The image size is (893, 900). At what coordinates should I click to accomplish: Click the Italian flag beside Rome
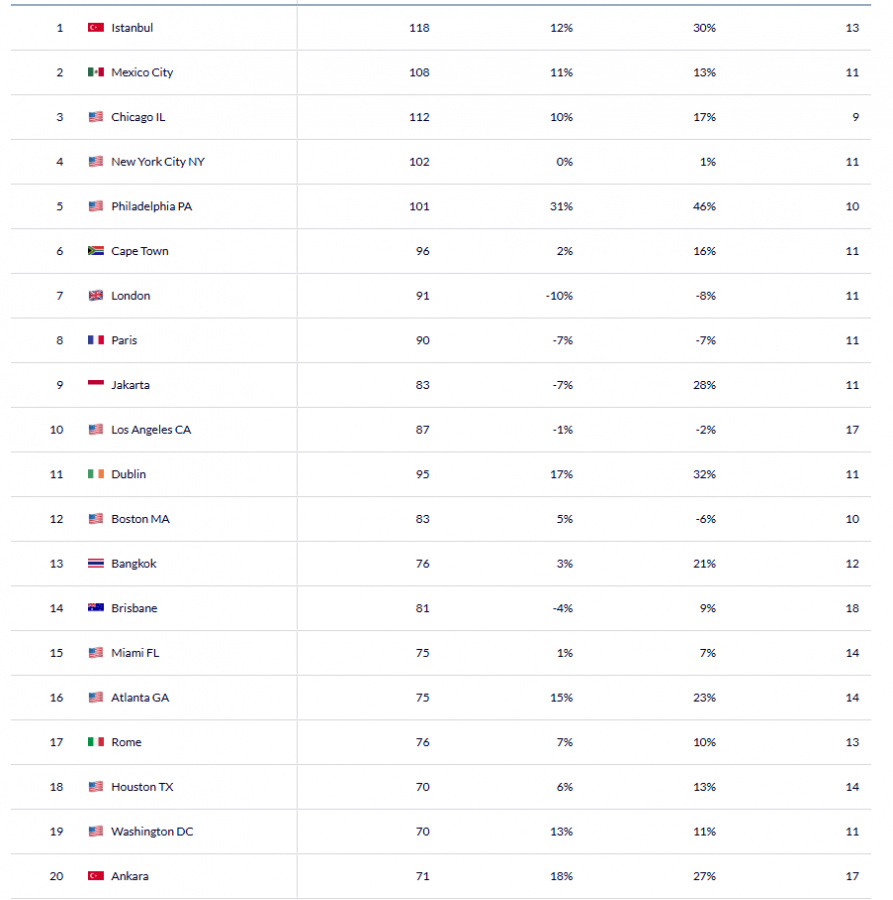click(96, 742)
